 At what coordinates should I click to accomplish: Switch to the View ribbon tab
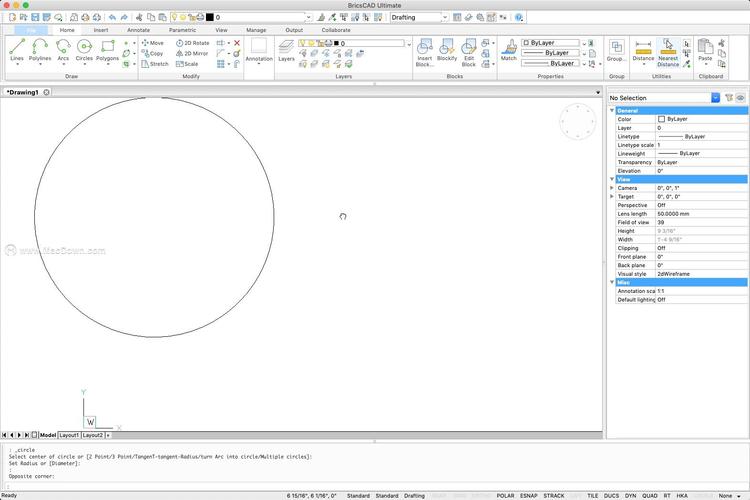point(221,30)
